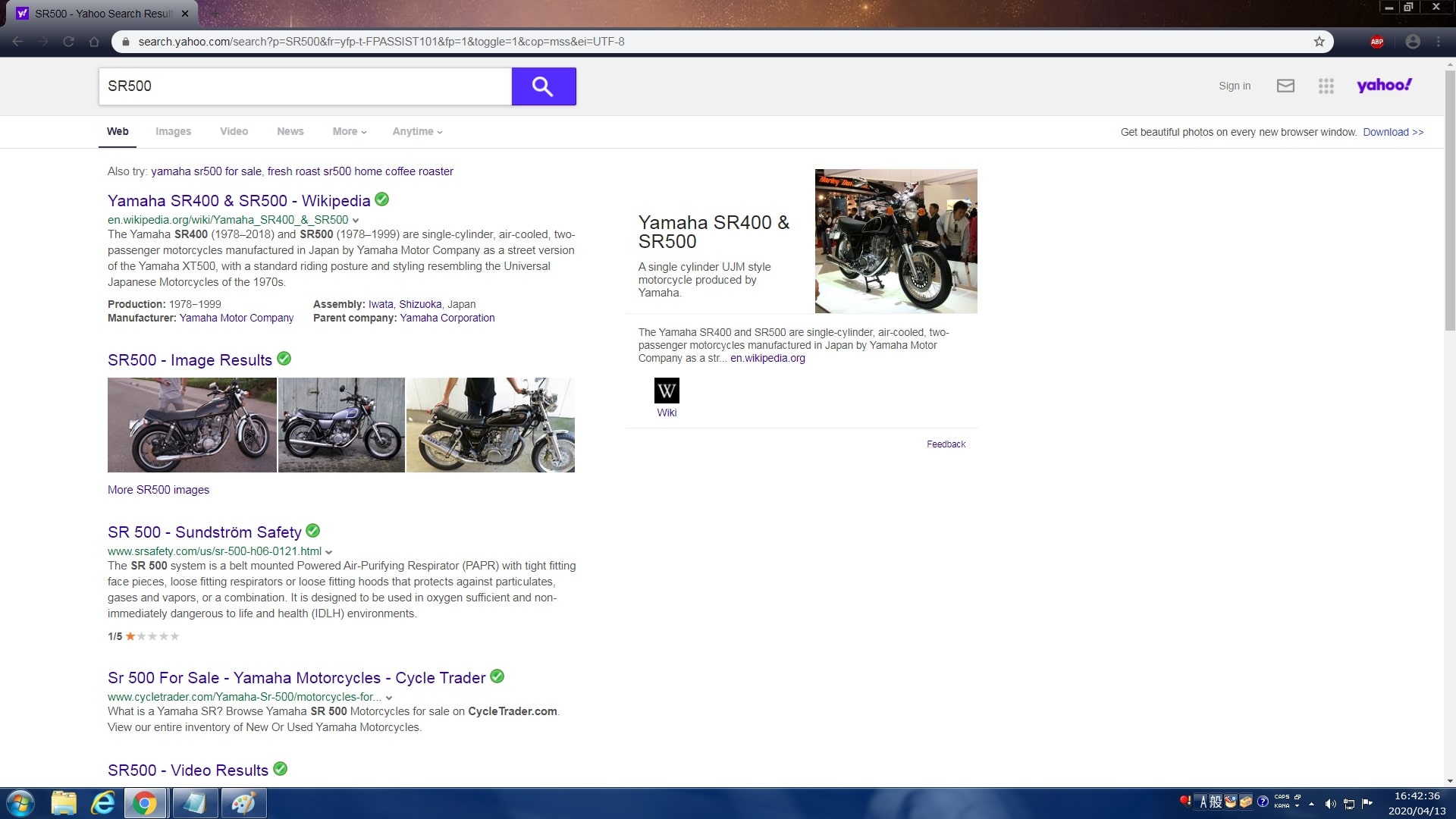1456x819 pixels.
Task: Open the AdBlock Plus extension icon
Action: (1377, 42)
